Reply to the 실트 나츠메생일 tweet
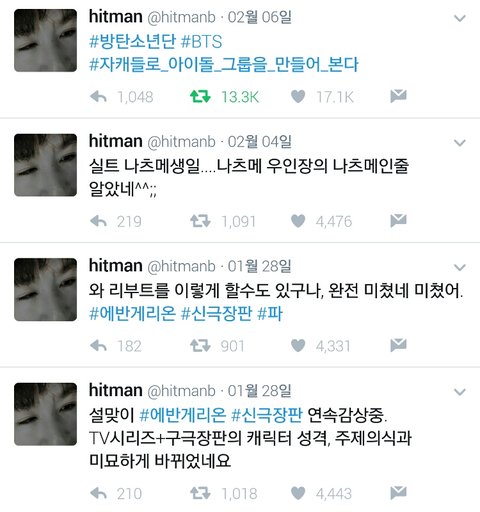The image size is (480, 512). [x=98, y=221]
